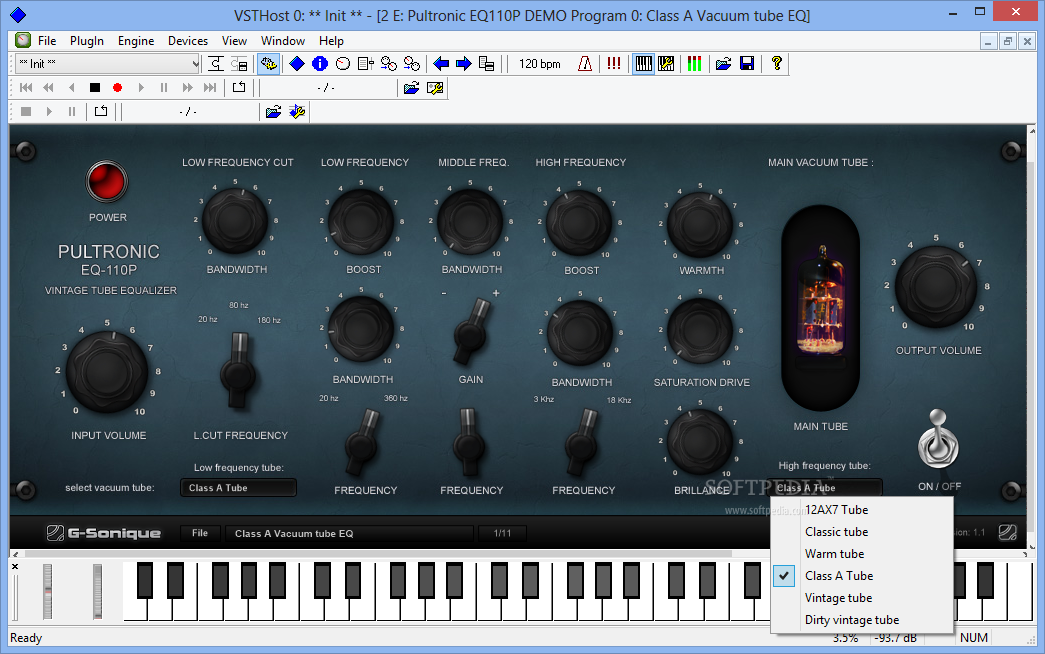
Task: Click the LOW FREQUENCY BOOST knob
Action: point(361,223)
